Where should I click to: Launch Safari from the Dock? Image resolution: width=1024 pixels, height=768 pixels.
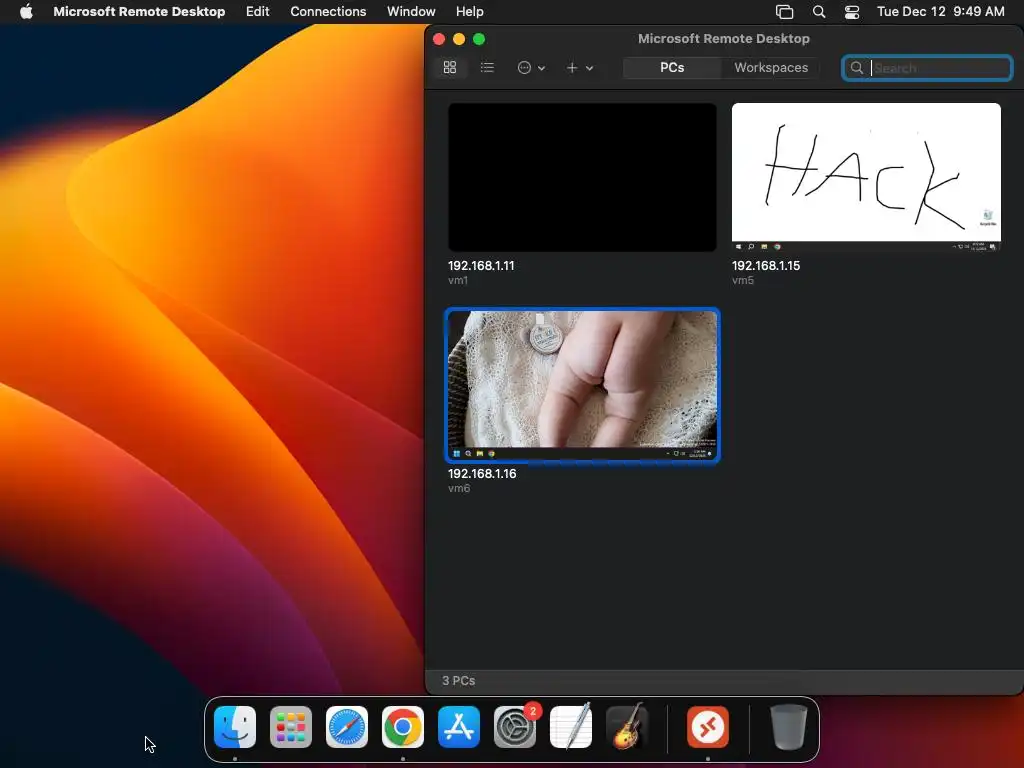coord(347,727)
